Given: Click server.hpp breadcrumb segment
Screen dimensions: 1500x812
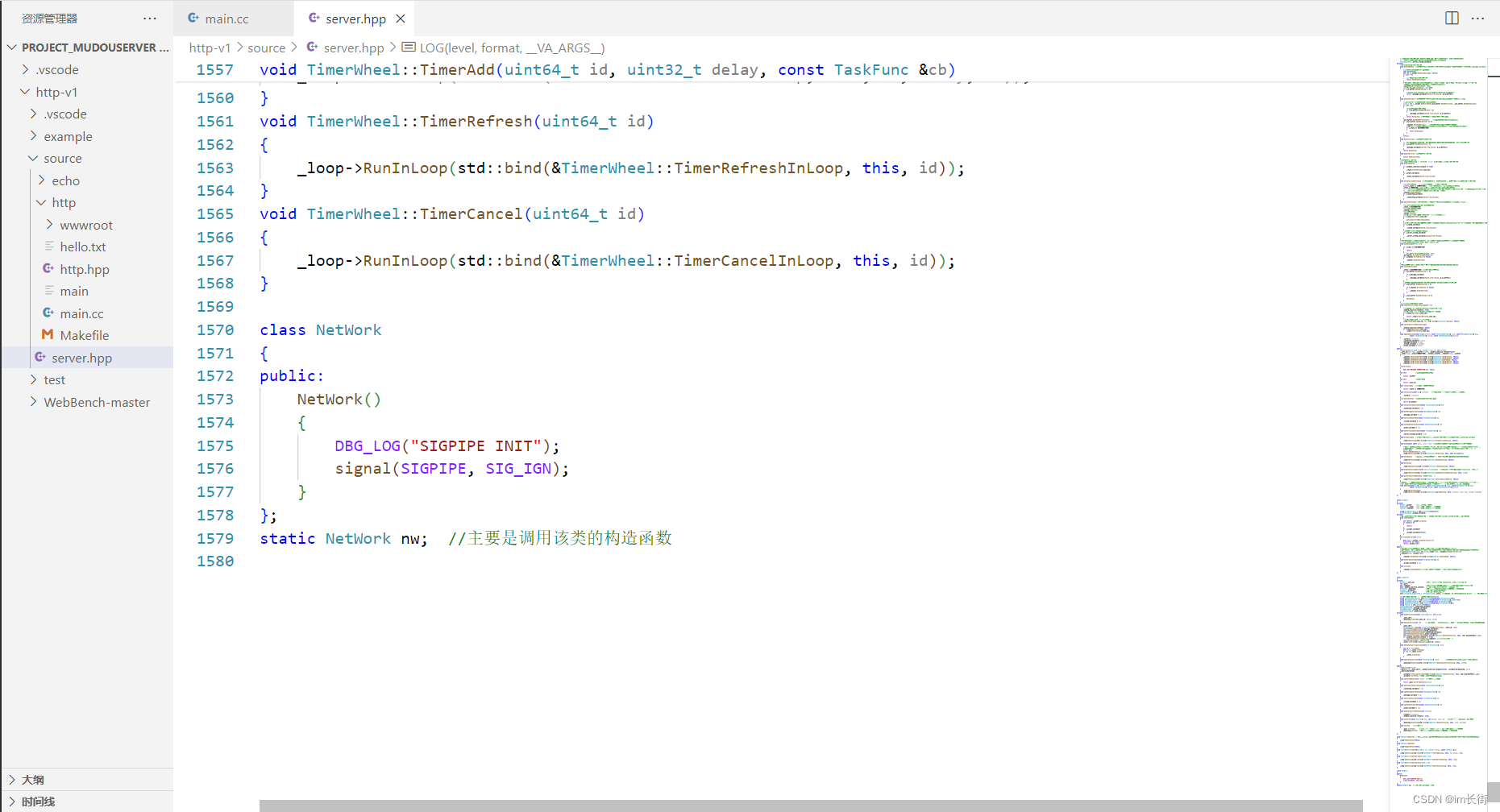Looking at the screenshot, I should point(354,48).
